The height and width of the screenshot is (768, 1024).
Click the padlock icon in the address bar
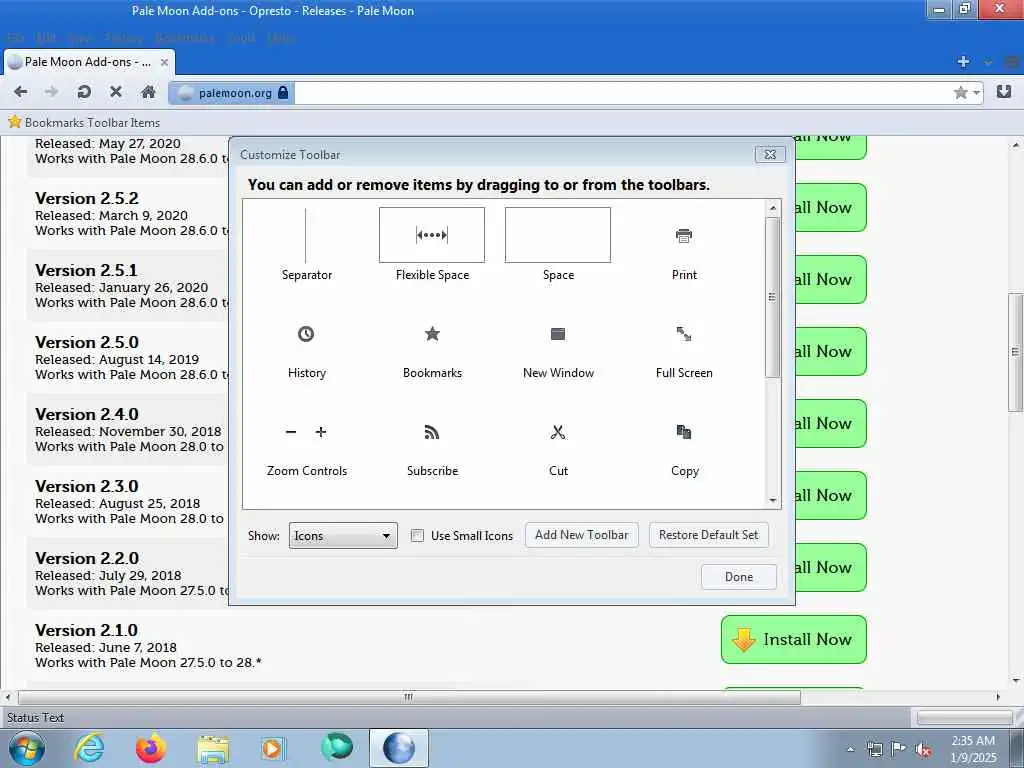(x=283, y=92)
